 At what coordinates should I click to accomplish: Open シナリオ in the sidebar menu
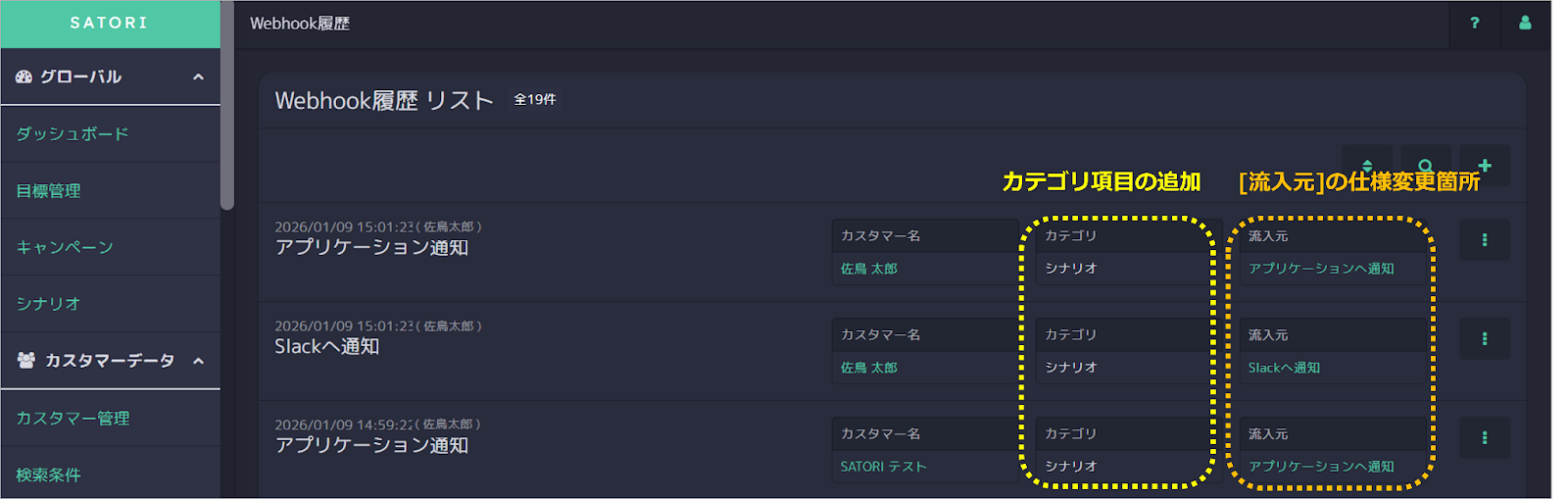[48, 304]
